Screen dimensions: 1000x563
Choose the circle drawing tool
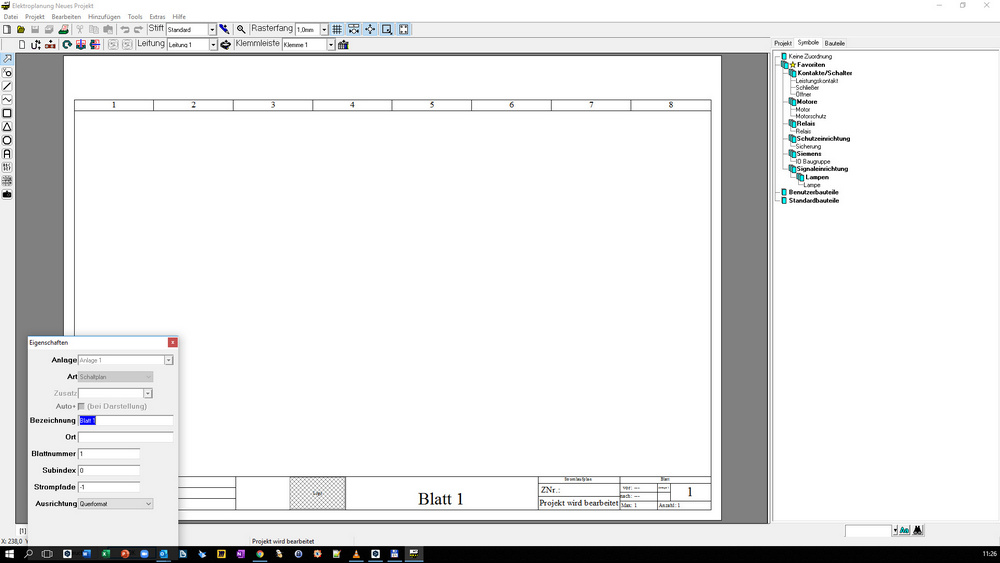point(7,141)
